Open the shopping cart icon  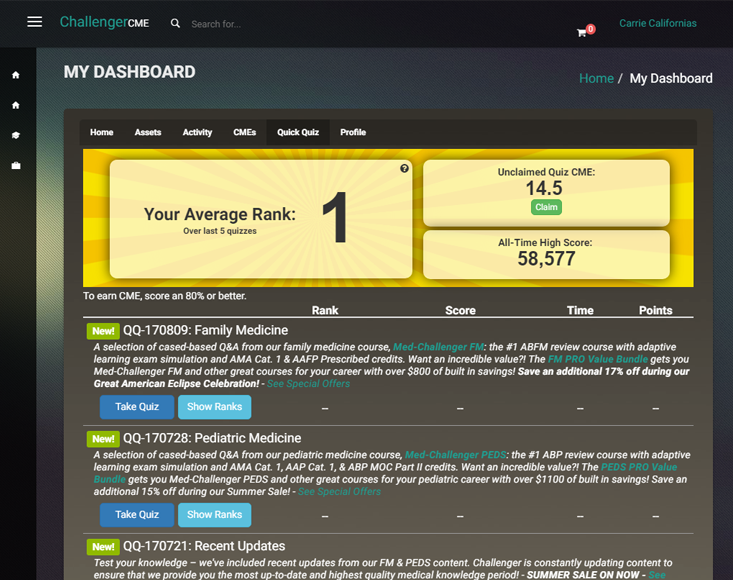(582, 33)
